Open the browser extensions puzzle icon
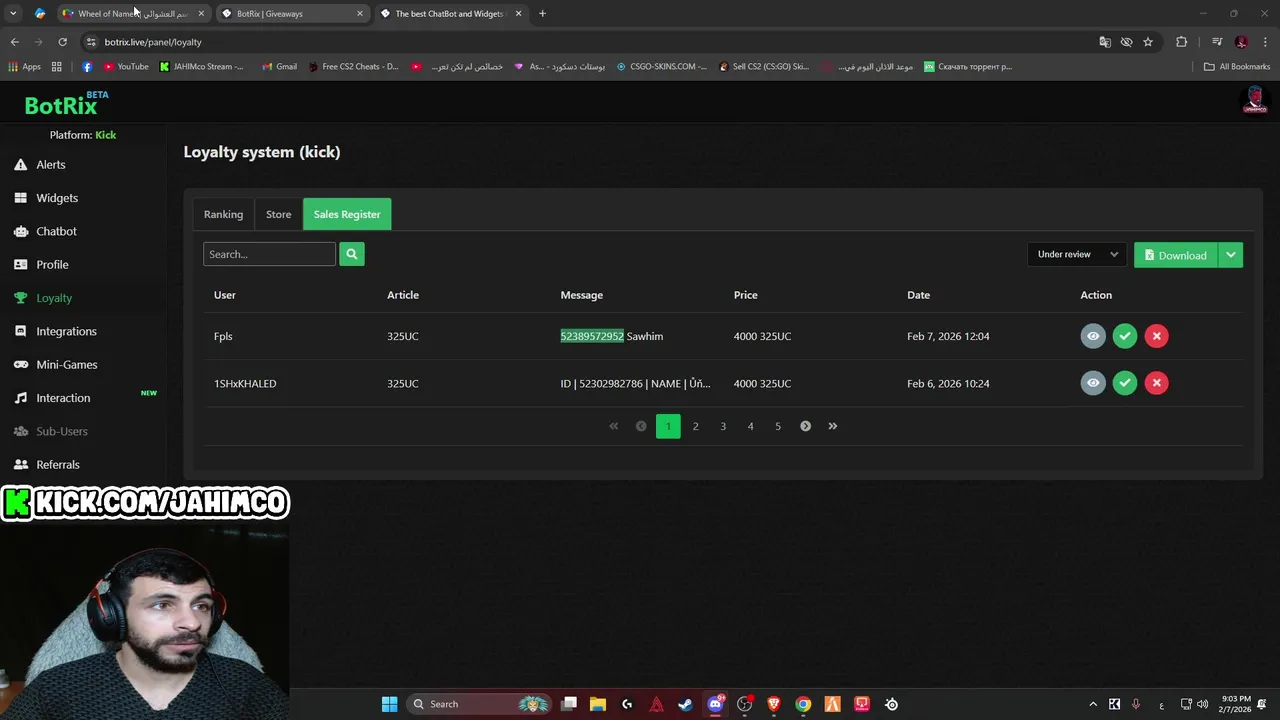Image resolution: width=1280 pixels, height=720 pixels. [x=1181, y=42]
